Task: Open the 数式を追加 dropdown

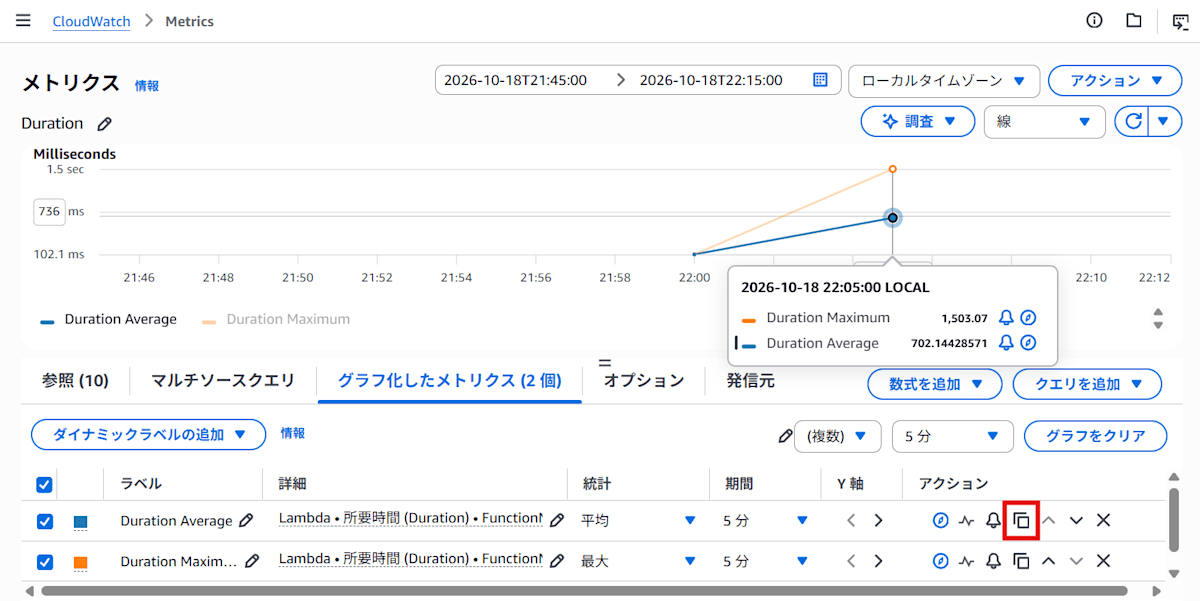Action: tap(935, 383)
